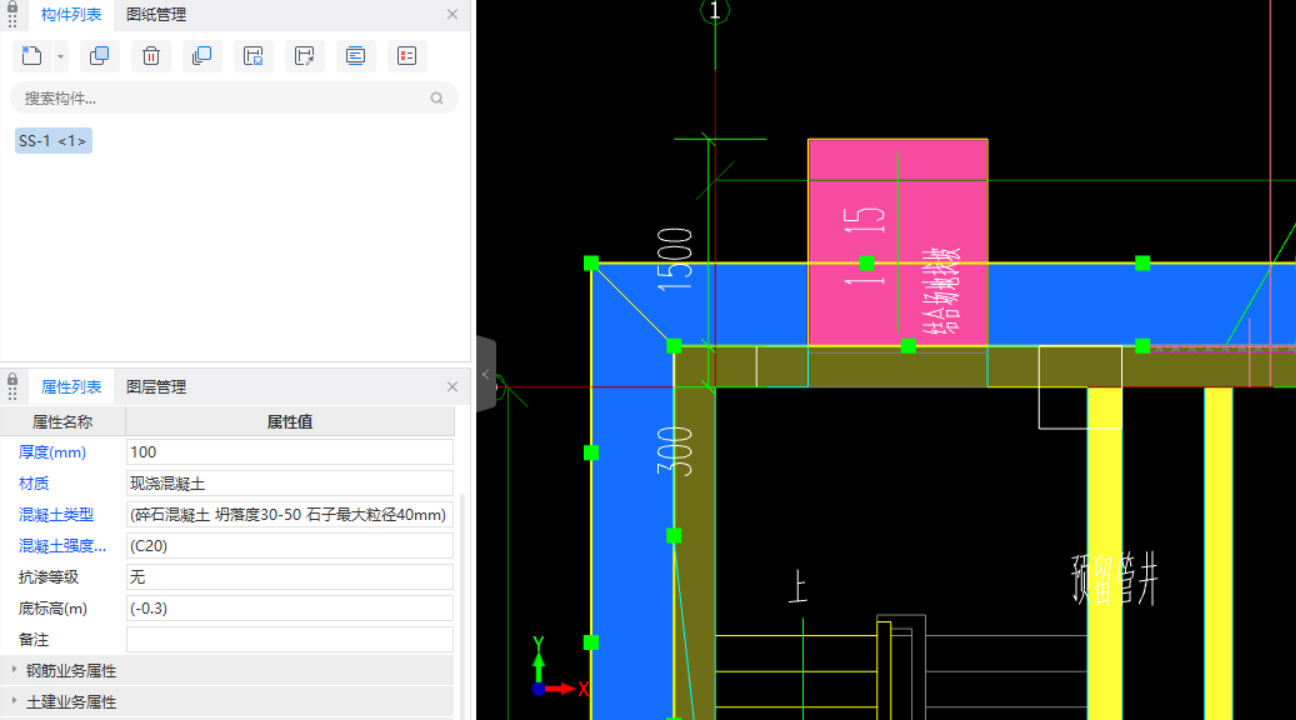Select the SS-1 <1> component

pyautogui.click(x=53, y=141)
